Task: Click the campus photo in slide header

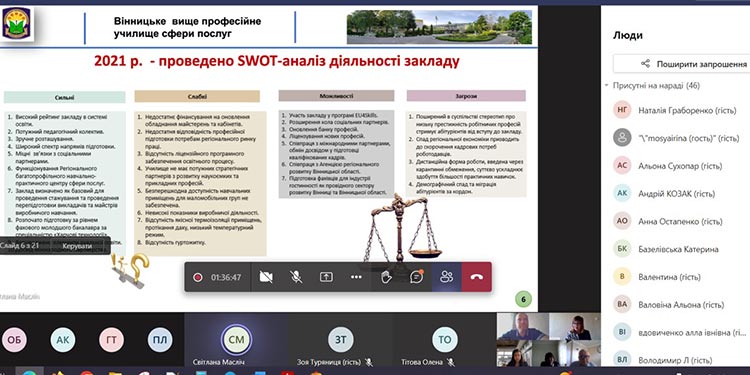Action: [439, 27]
